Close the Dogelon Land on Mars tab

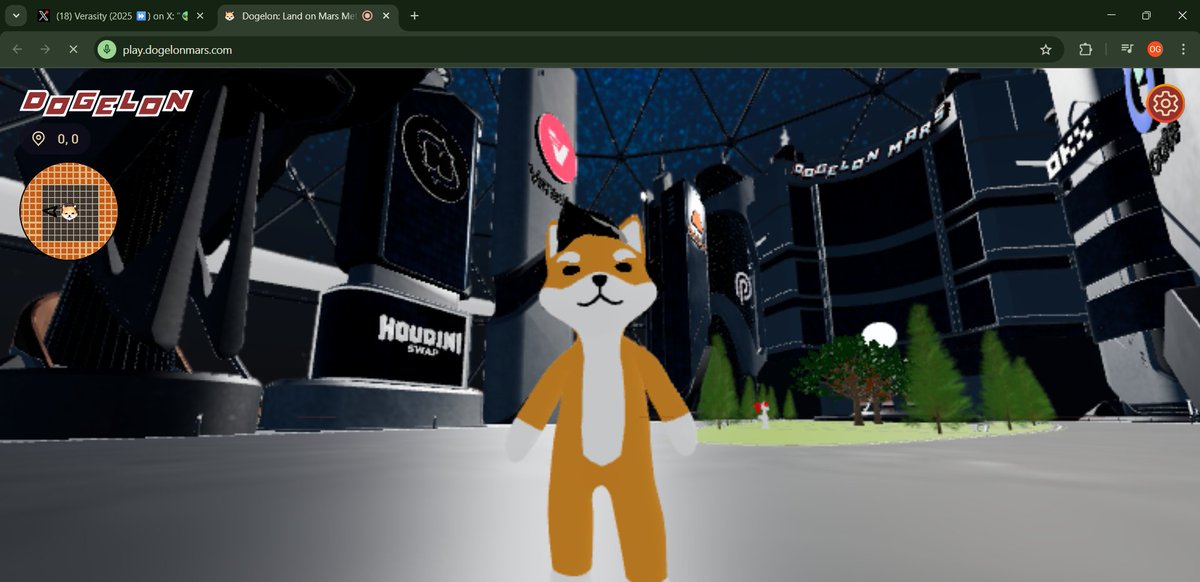(386, 16)
